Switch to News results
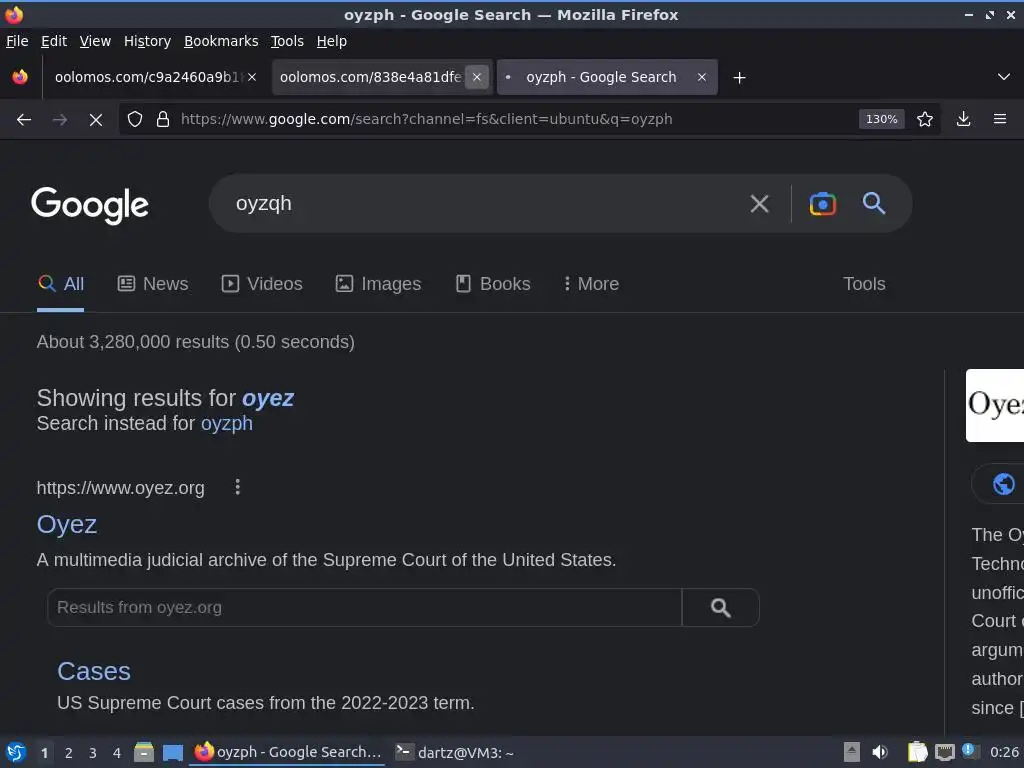Screen dimensions: 1024x768 153,284
